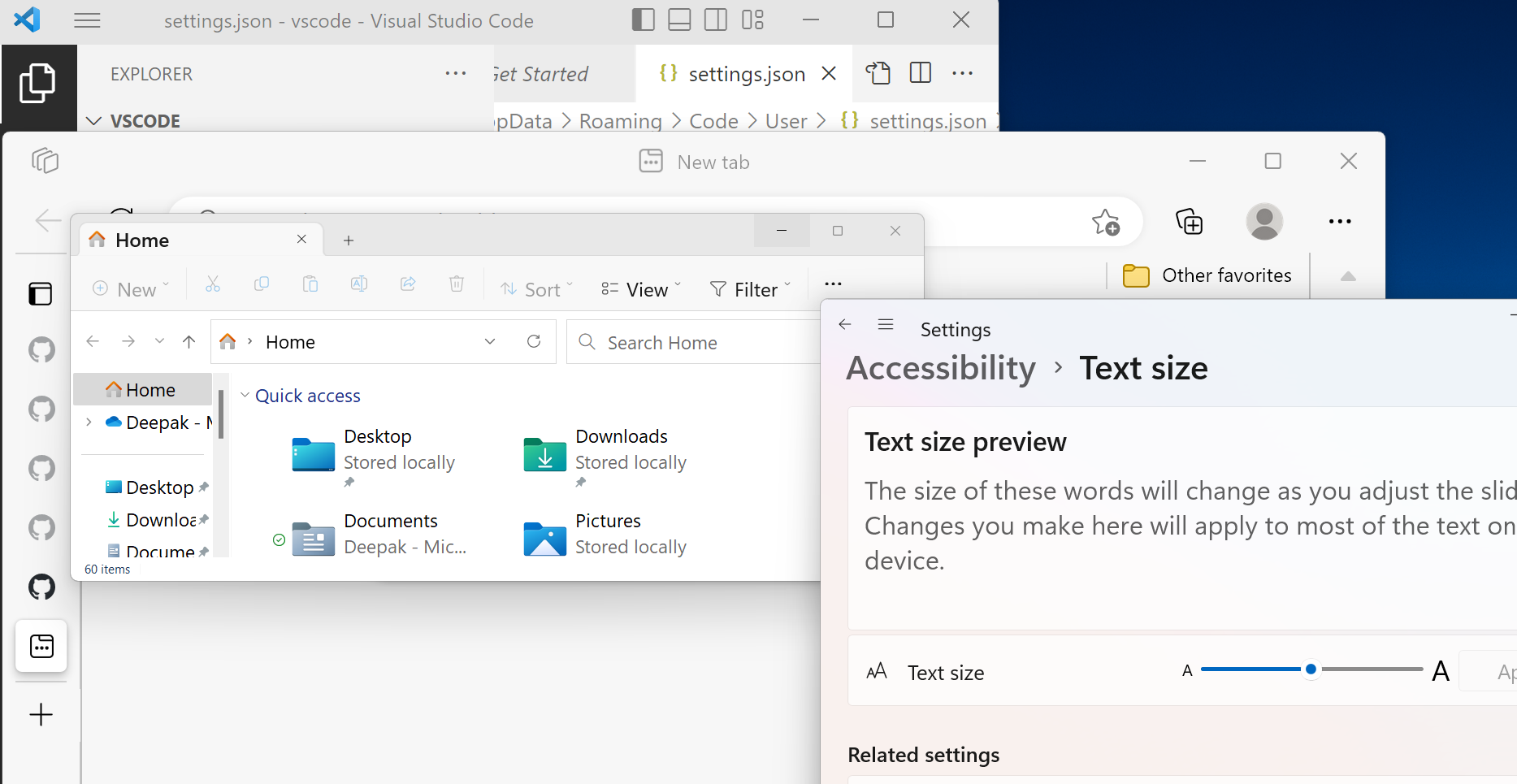Image resolution: width=1517 pixels, height=784 pixels.
Task: Click the Text size slider handle
Action: coord(1311,669)
